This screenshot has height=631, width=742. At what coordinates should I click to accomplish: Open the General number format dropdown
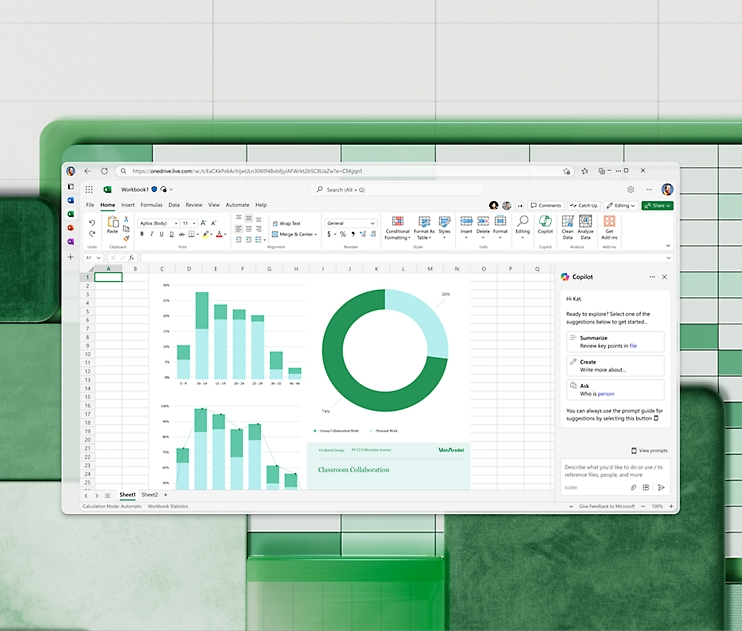click(350, 223)
